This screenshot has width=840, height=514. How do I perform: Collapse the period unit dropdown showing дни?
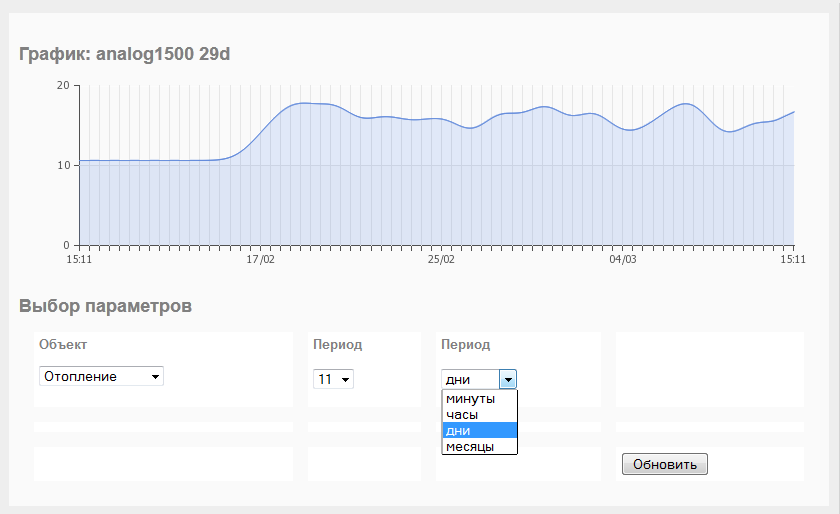tap(479, 379)
